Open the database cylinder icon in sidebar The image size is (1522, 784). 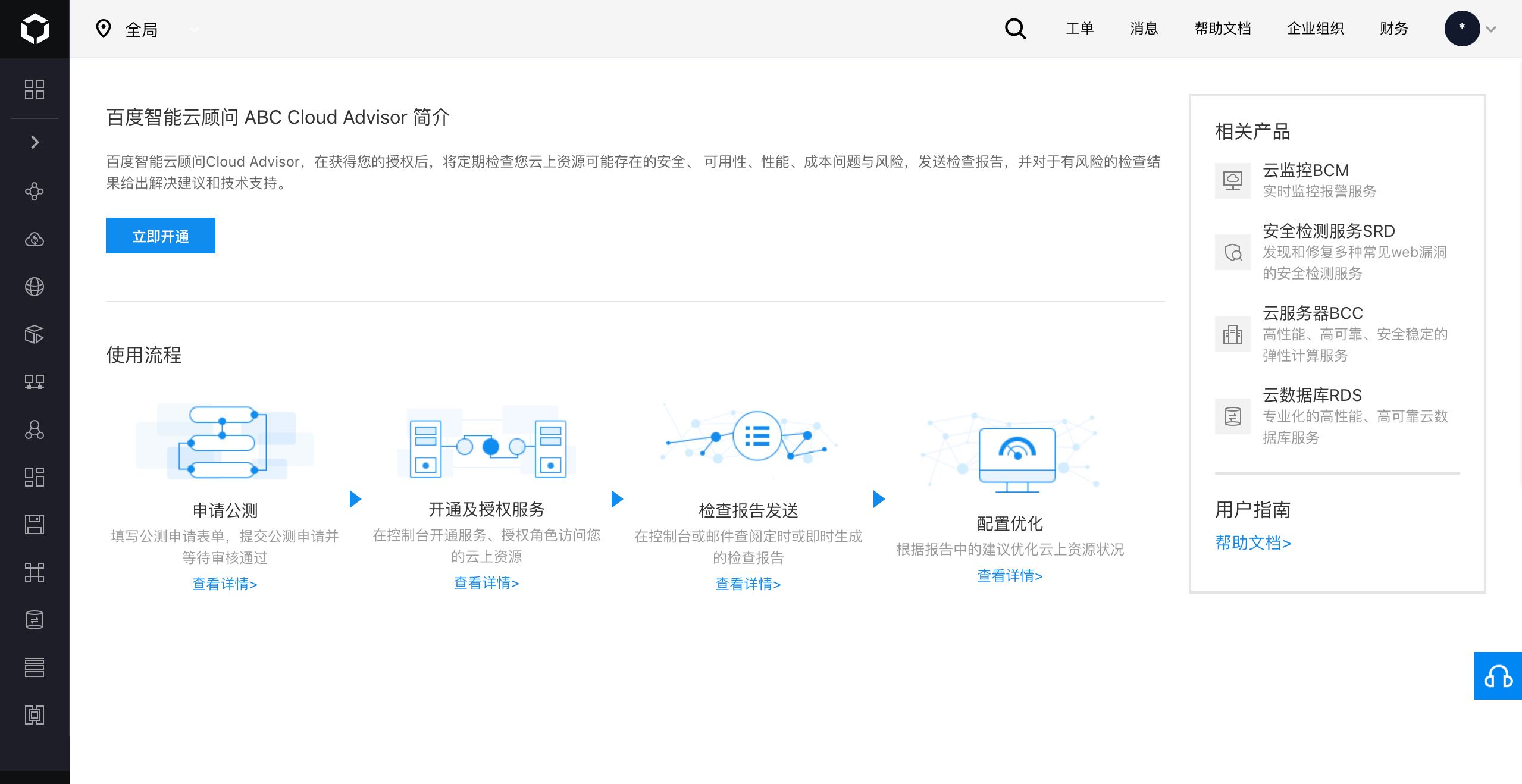(x=35, y=620)
